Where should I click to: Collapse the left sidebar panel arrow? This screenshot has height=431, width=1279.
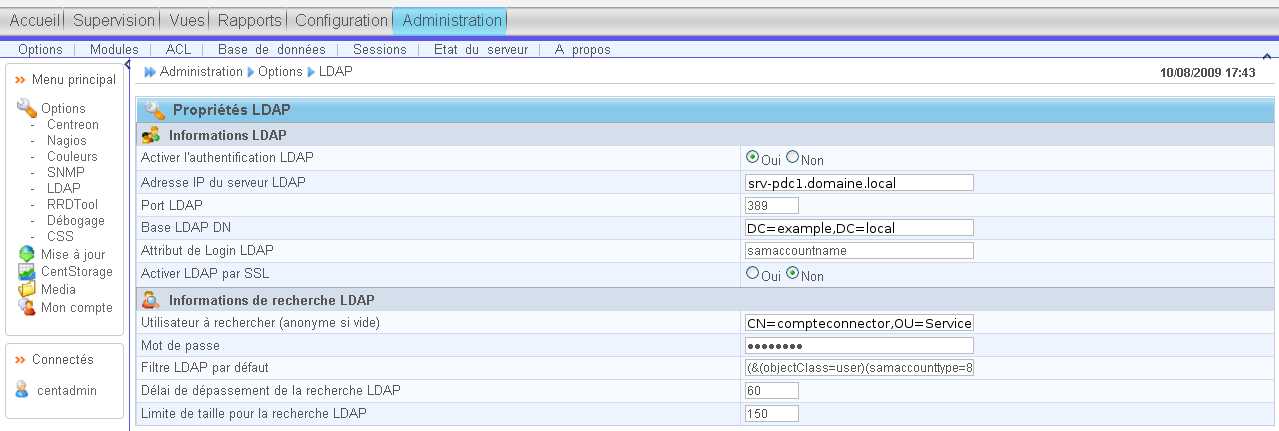pos(128,64)
